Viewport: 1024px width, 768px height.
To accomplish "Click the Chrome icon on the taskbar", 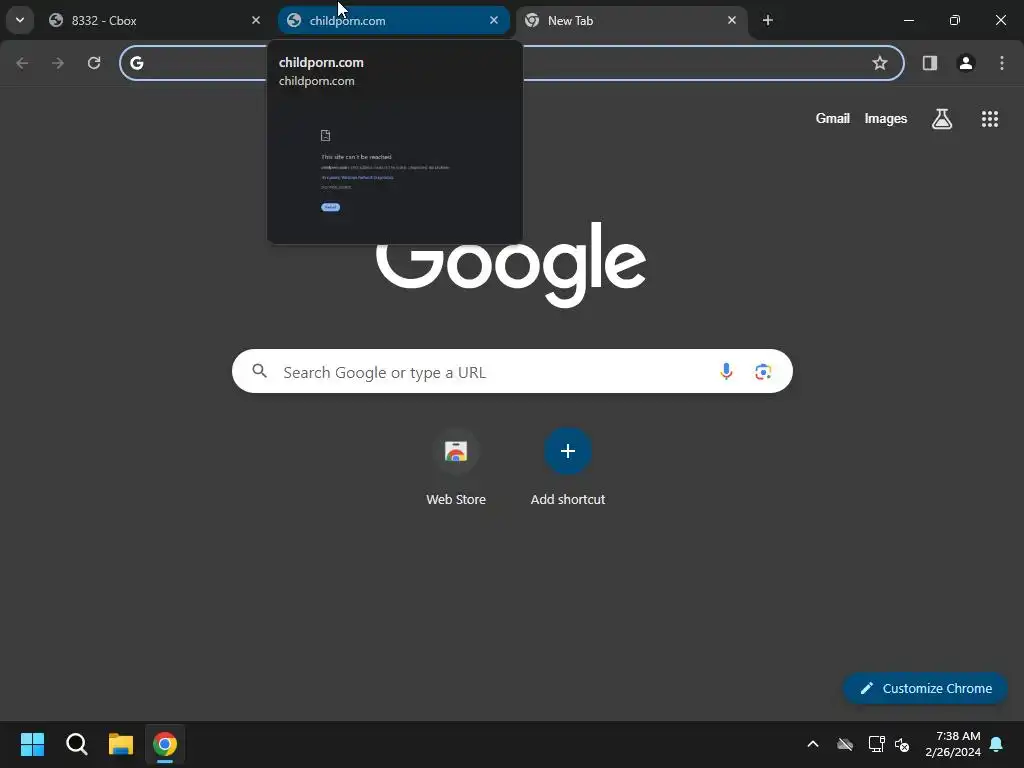I will 165,744.
